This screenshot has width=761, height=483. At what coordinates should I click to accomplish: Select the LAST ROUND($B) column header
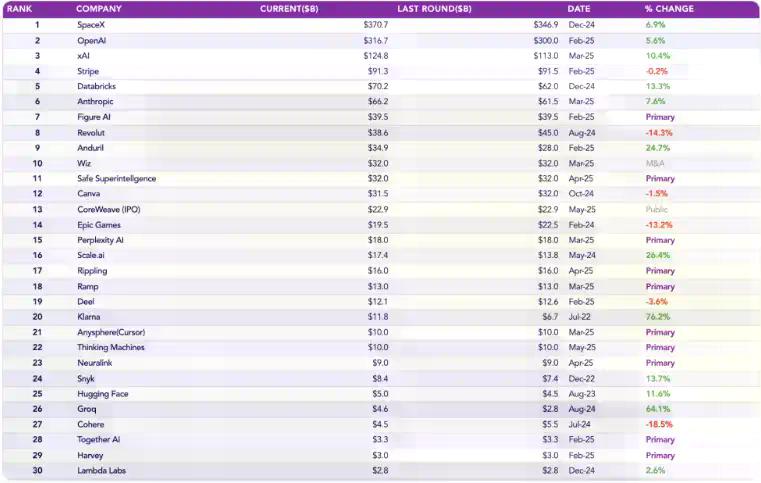coord(435,9)
